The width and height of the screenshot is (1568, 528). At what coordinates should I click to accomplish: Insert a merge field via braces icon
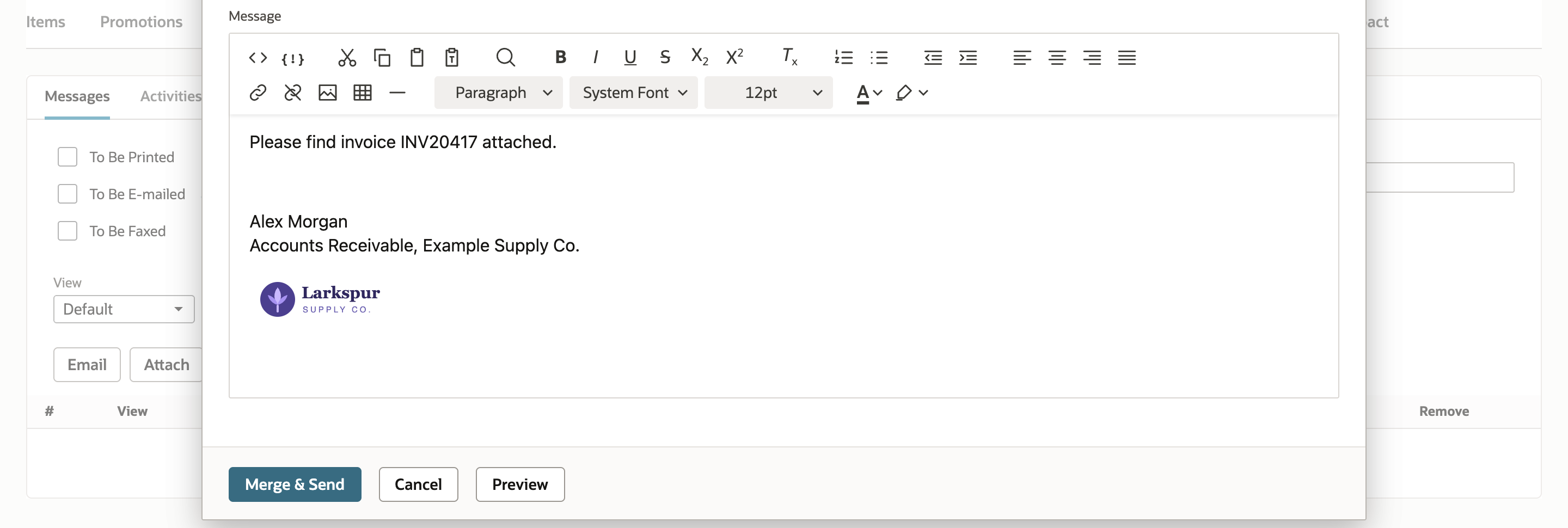click(292, 58)
